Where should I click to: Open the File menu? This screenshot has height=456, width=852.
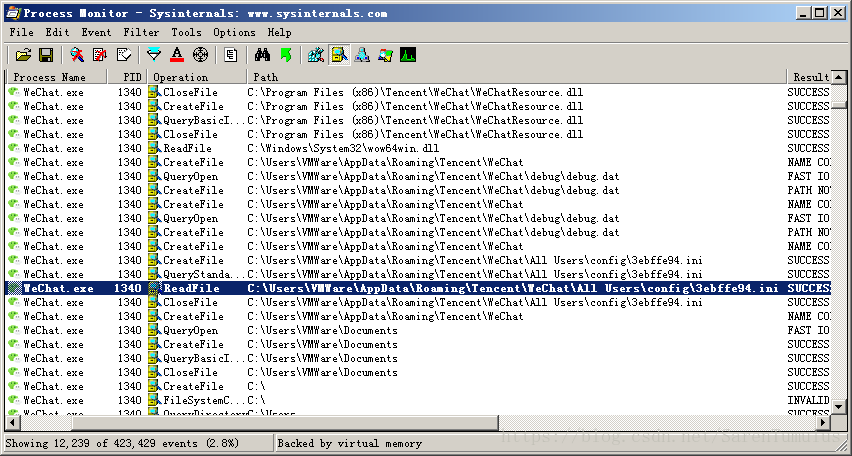click(x=22, y=33)
